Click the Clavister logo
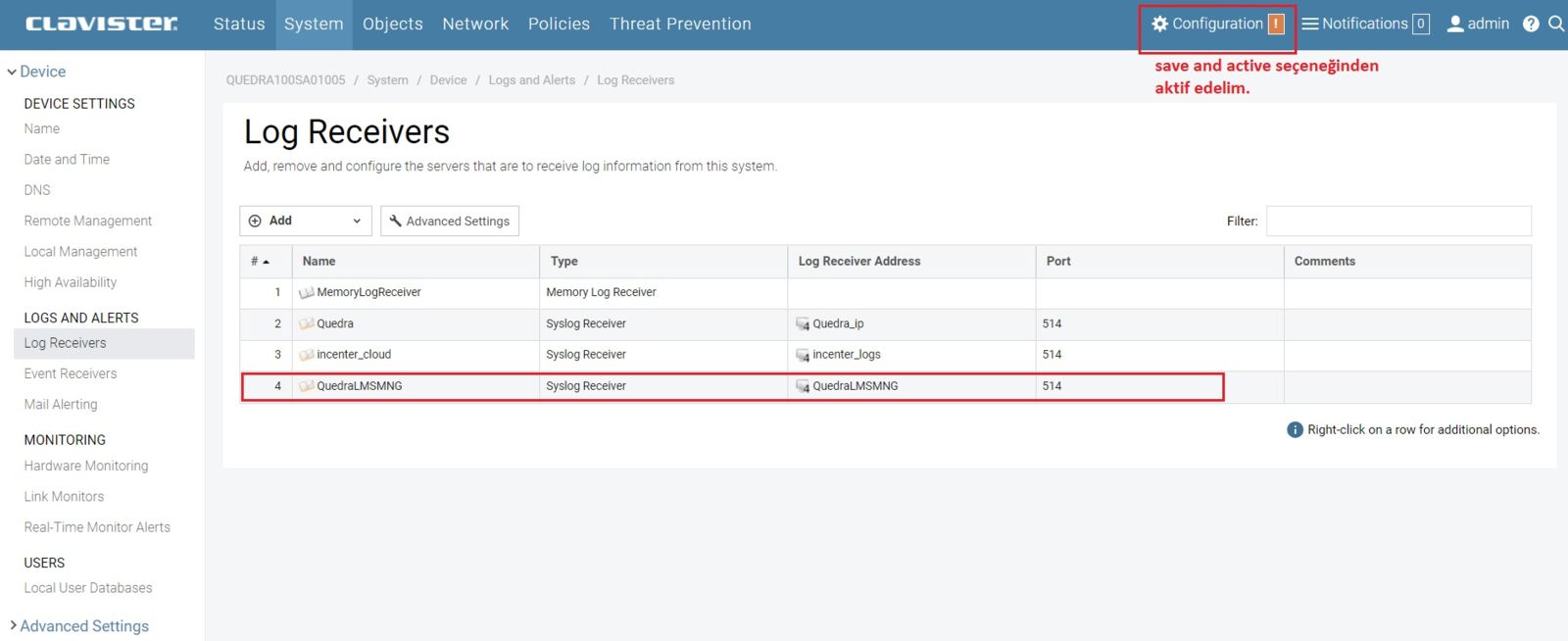 point(102,24)
